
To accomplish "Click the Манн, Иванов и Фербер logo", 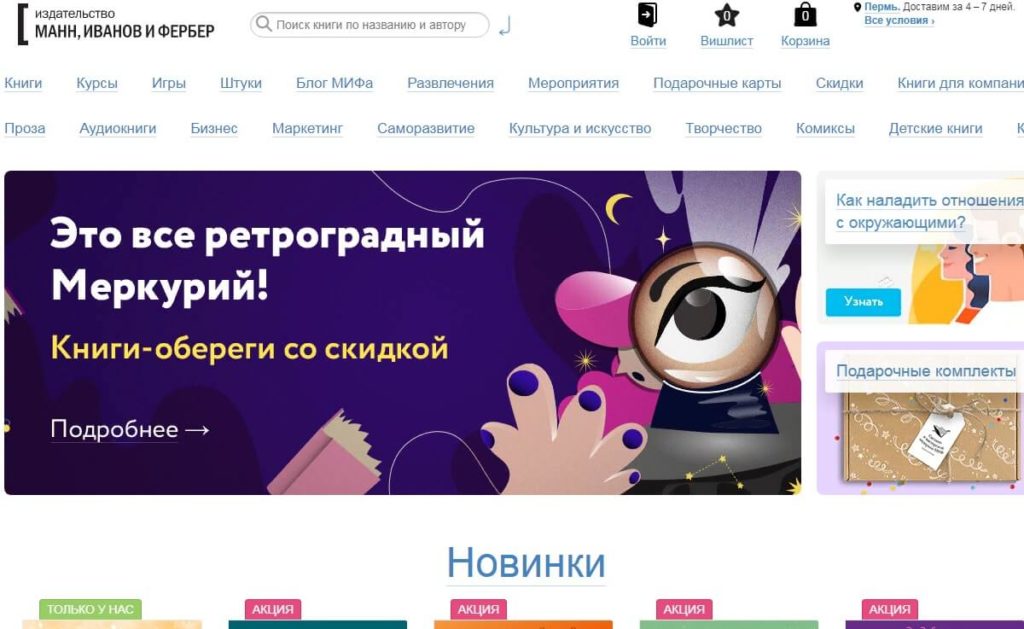I will 116,24.
